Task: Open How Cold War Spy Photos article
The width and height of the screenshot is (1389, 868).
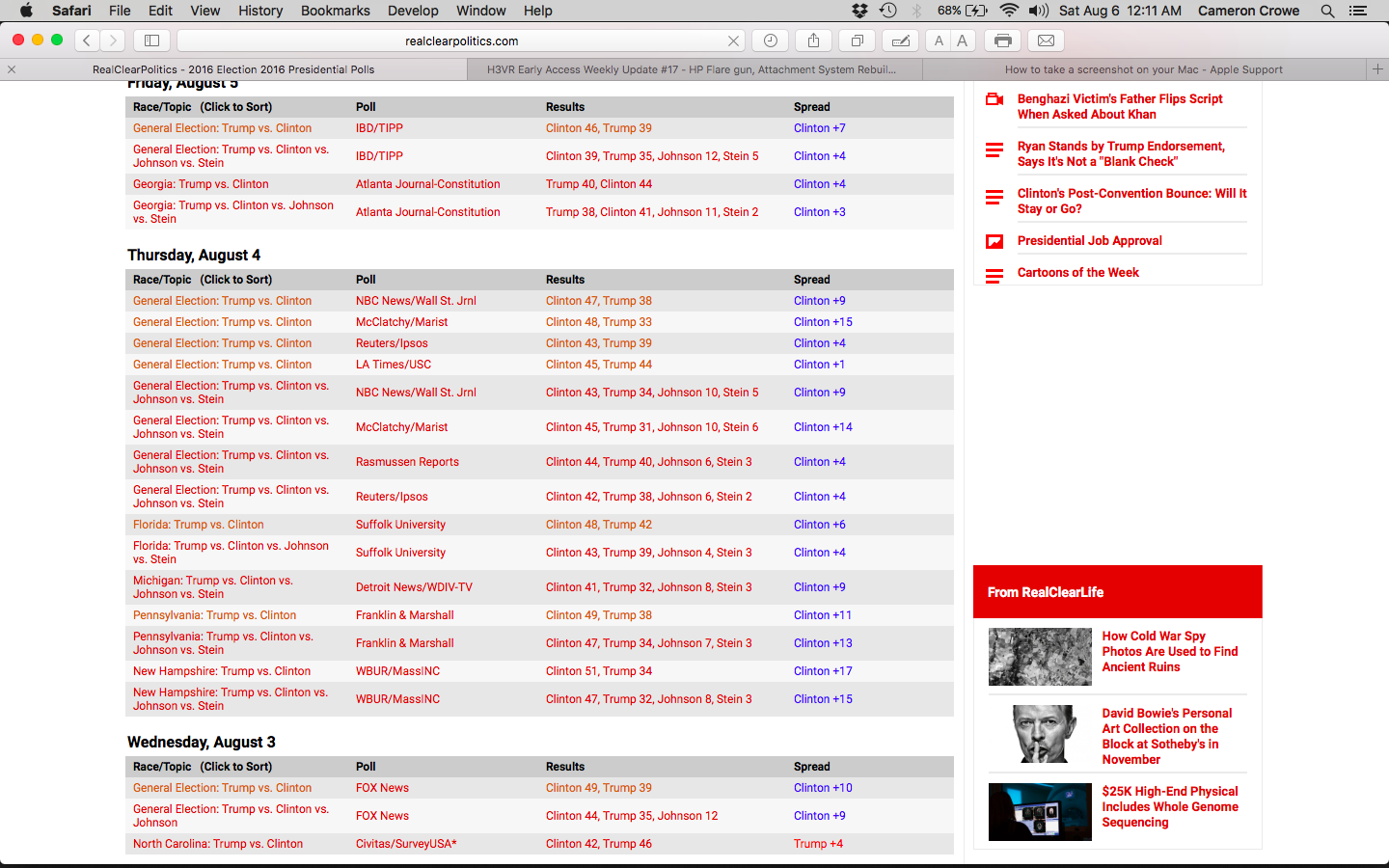Action: point(1170,651)
